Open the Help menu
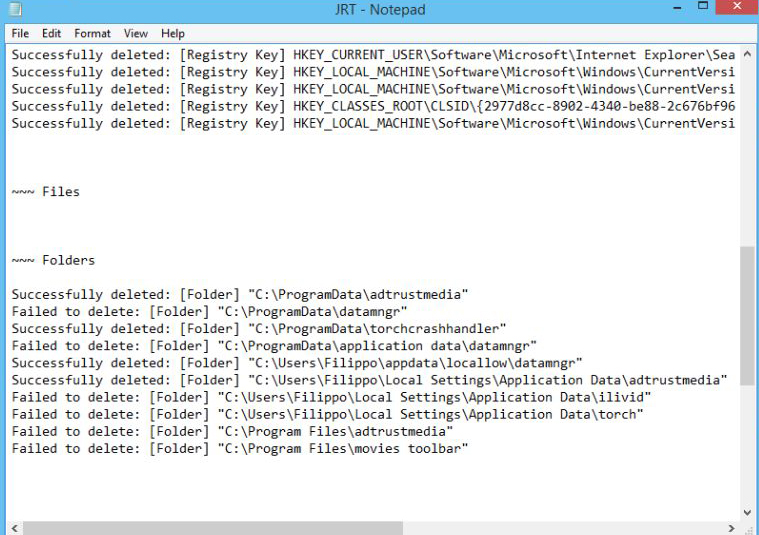 point(173,33)
